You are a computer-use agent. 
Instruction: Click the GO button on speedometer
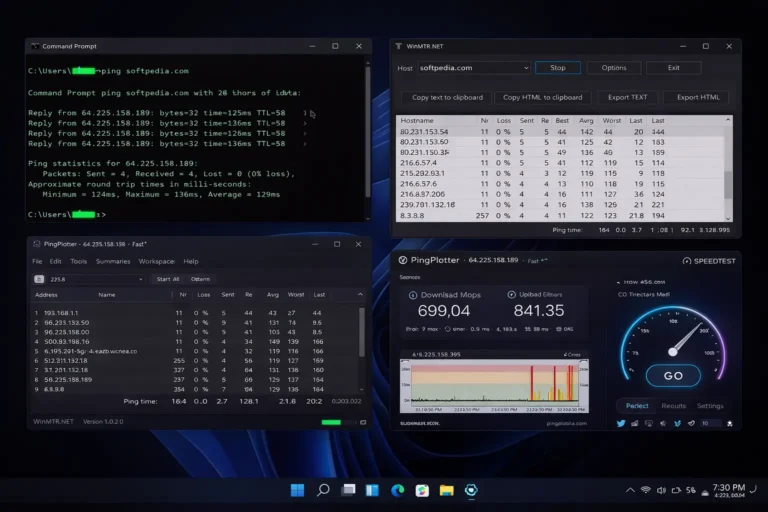pyautogui.click(x=673, y=376)
